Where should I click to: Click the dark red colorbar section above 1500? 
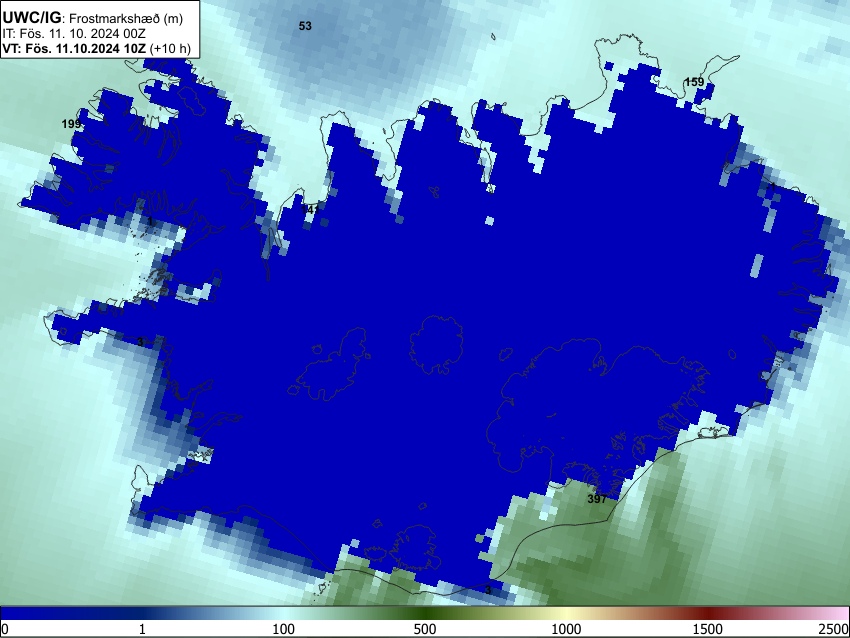[x=708, y=613]
